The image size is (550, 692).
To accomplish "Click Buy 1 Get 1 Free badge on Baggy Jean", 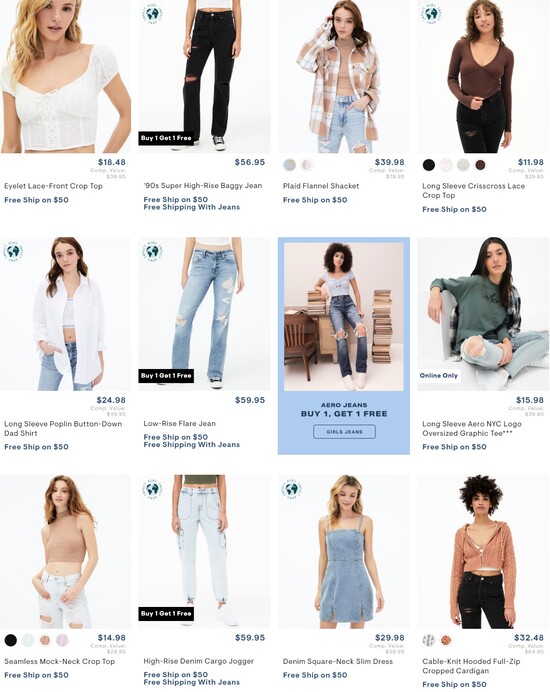I will point(166,138).
